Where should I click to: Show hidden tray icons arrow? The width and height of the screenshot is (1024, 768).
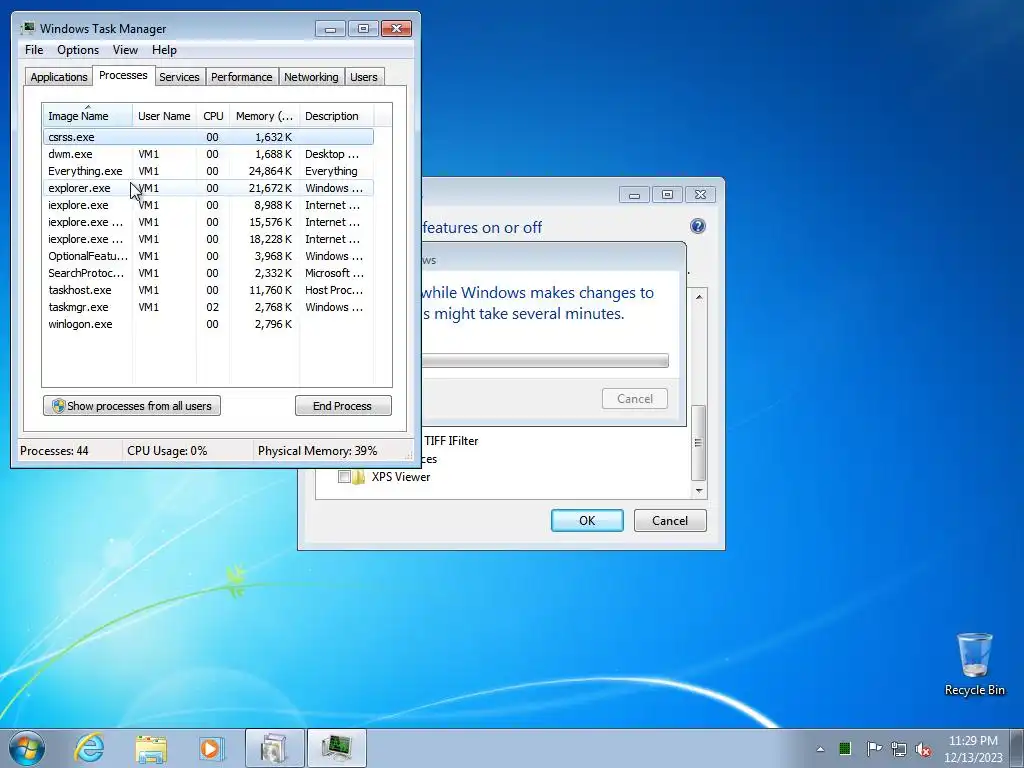(820, 749)
